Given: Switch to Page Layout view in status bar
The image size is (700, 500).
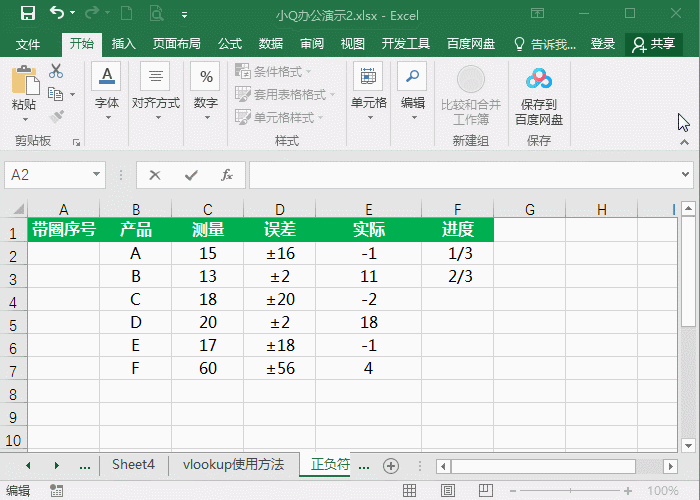Looking at the screenshot, I should 448,491.
